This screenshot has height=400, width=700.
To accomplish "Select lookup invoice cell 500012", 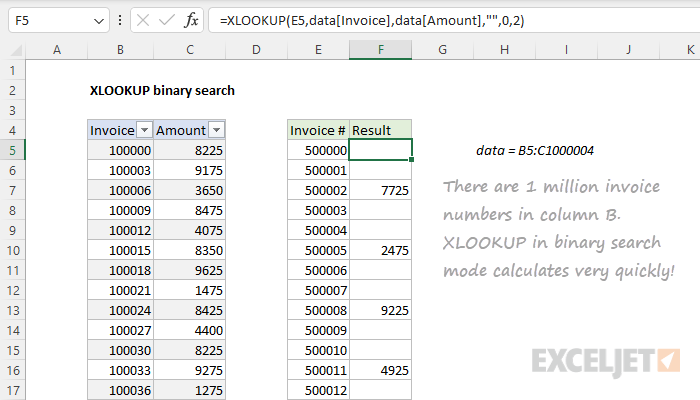I will pyautogui.click(x=318, y=391).
